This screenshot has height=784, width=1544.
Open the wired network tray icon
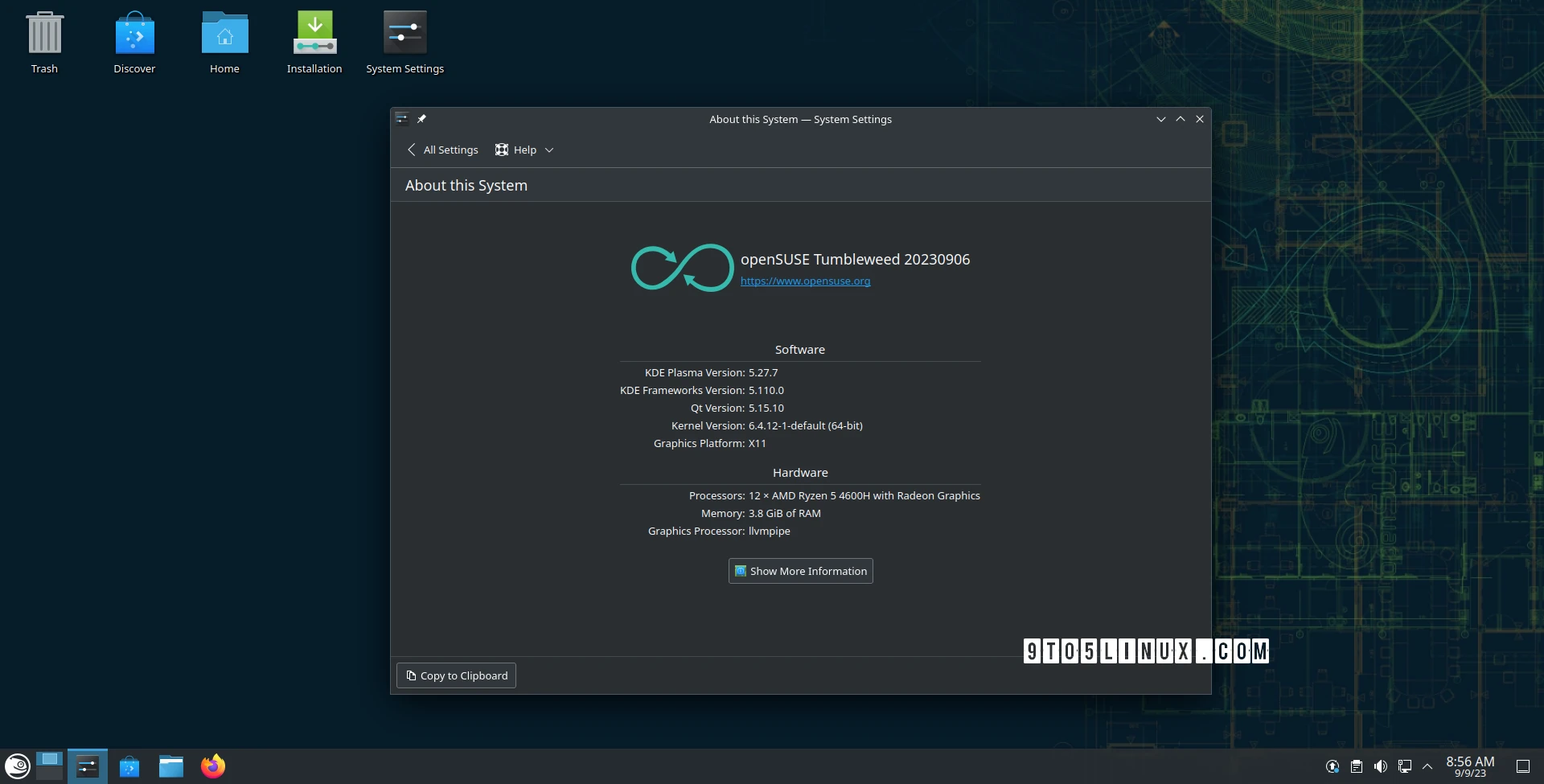click(1405, 766)
